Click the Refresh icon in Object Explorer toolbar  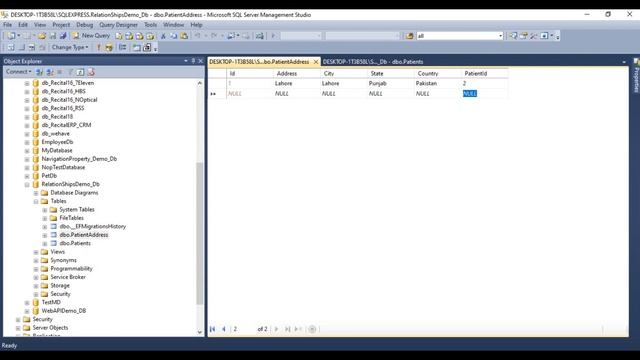pos(80,72)
